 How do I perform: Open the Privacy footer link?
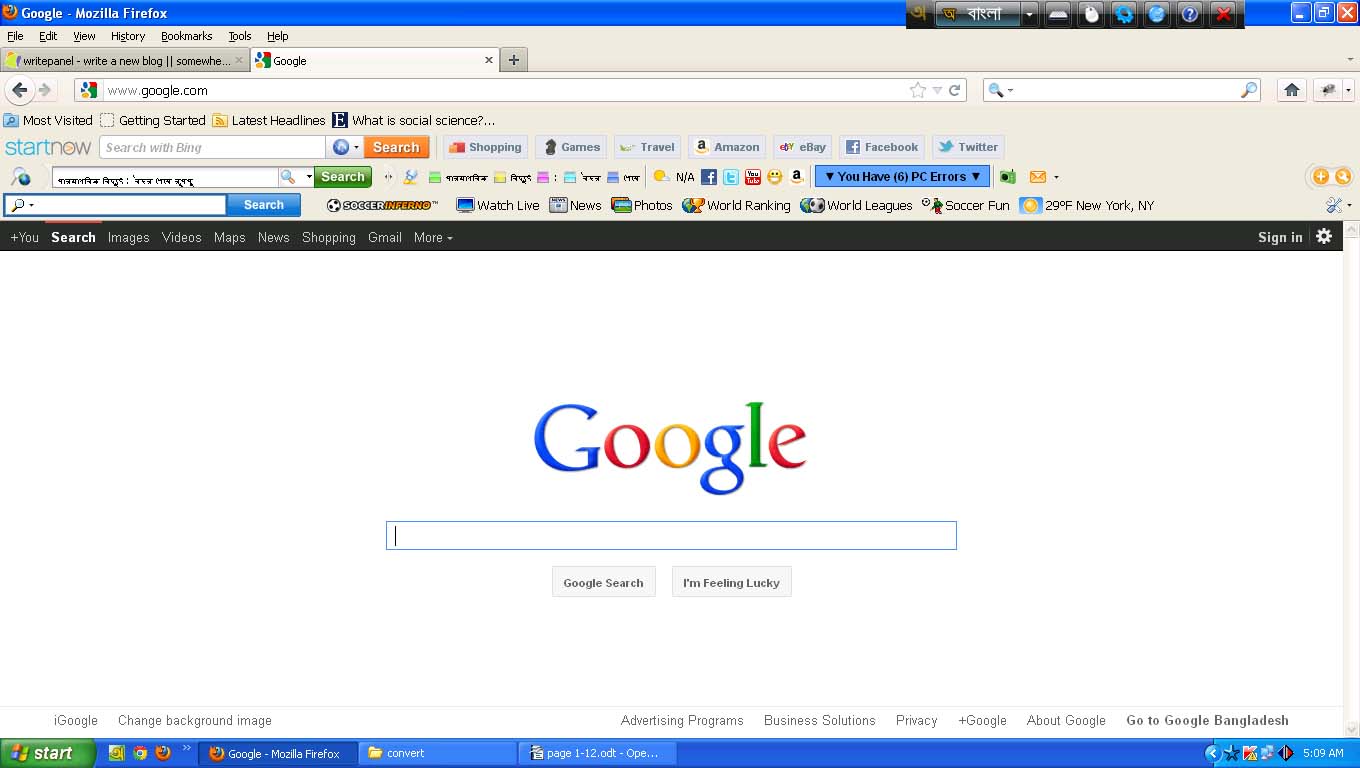tap(916, 720)
